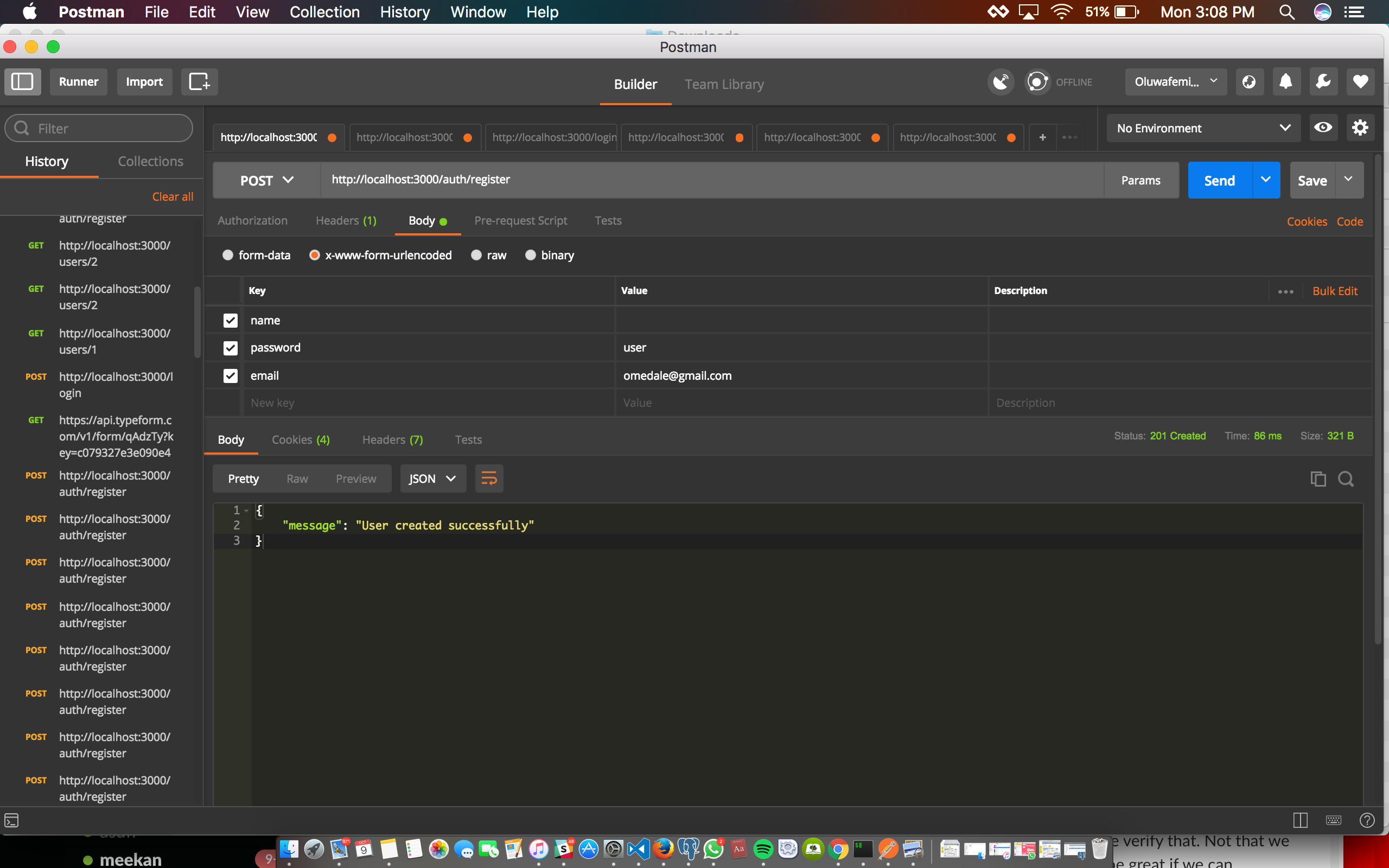The height and width of the screenshot is (868, 1389).
Task: Open new window icon in toolbar
Action: click(199, 81)
